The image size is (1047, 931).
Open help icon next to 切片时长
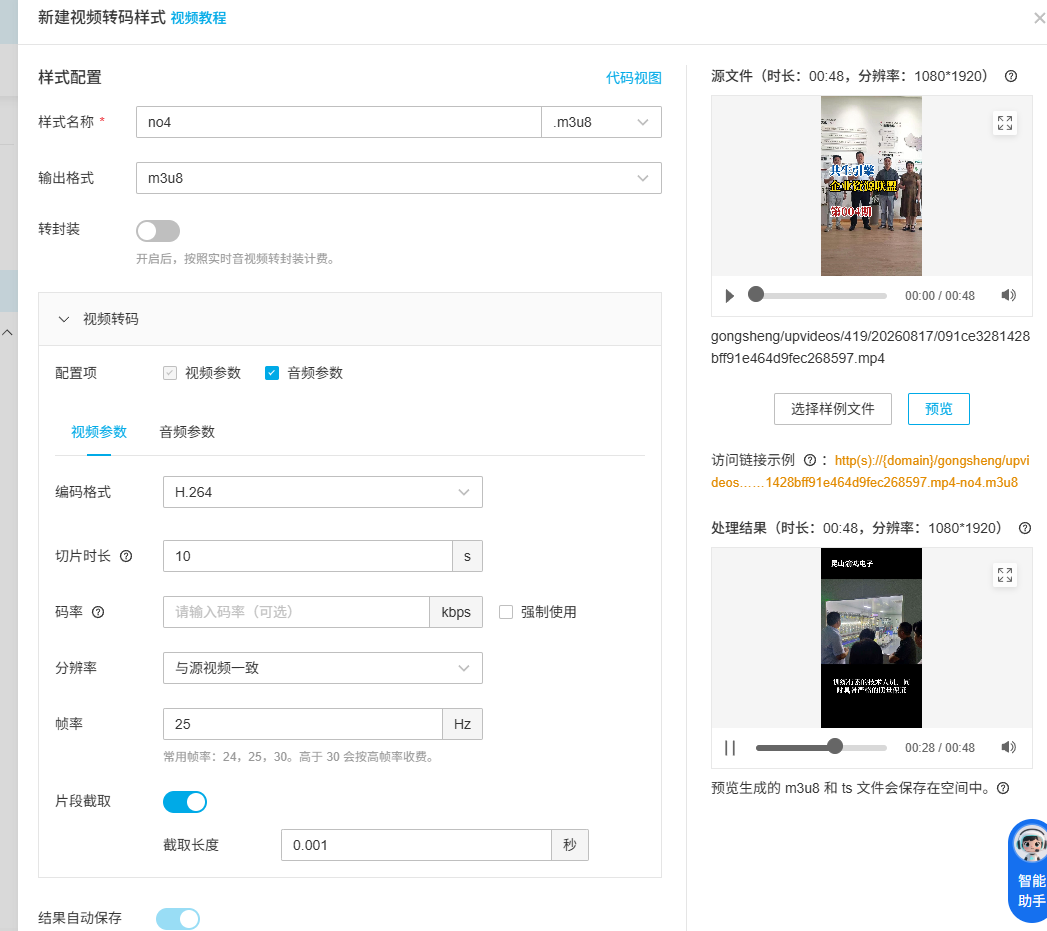[x=126, y=556]
